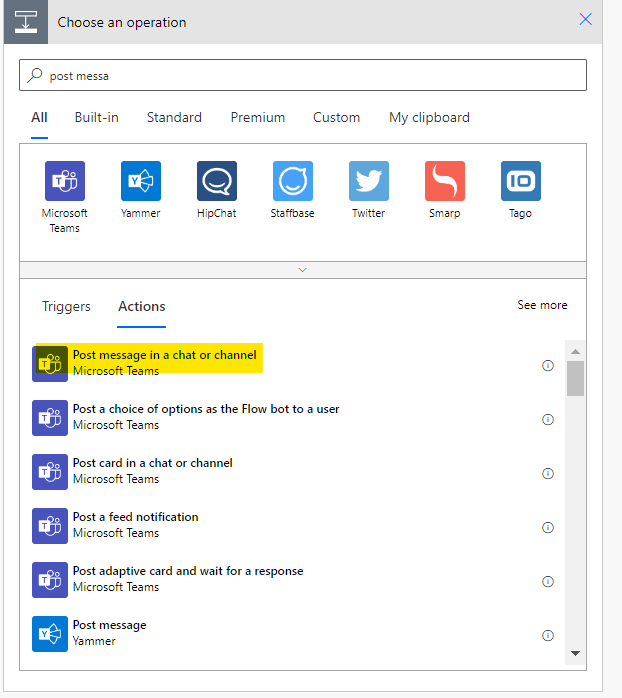Choose the Tago connector icon
The height and width of the screenshot is (698, 622).
coord(520,181)
